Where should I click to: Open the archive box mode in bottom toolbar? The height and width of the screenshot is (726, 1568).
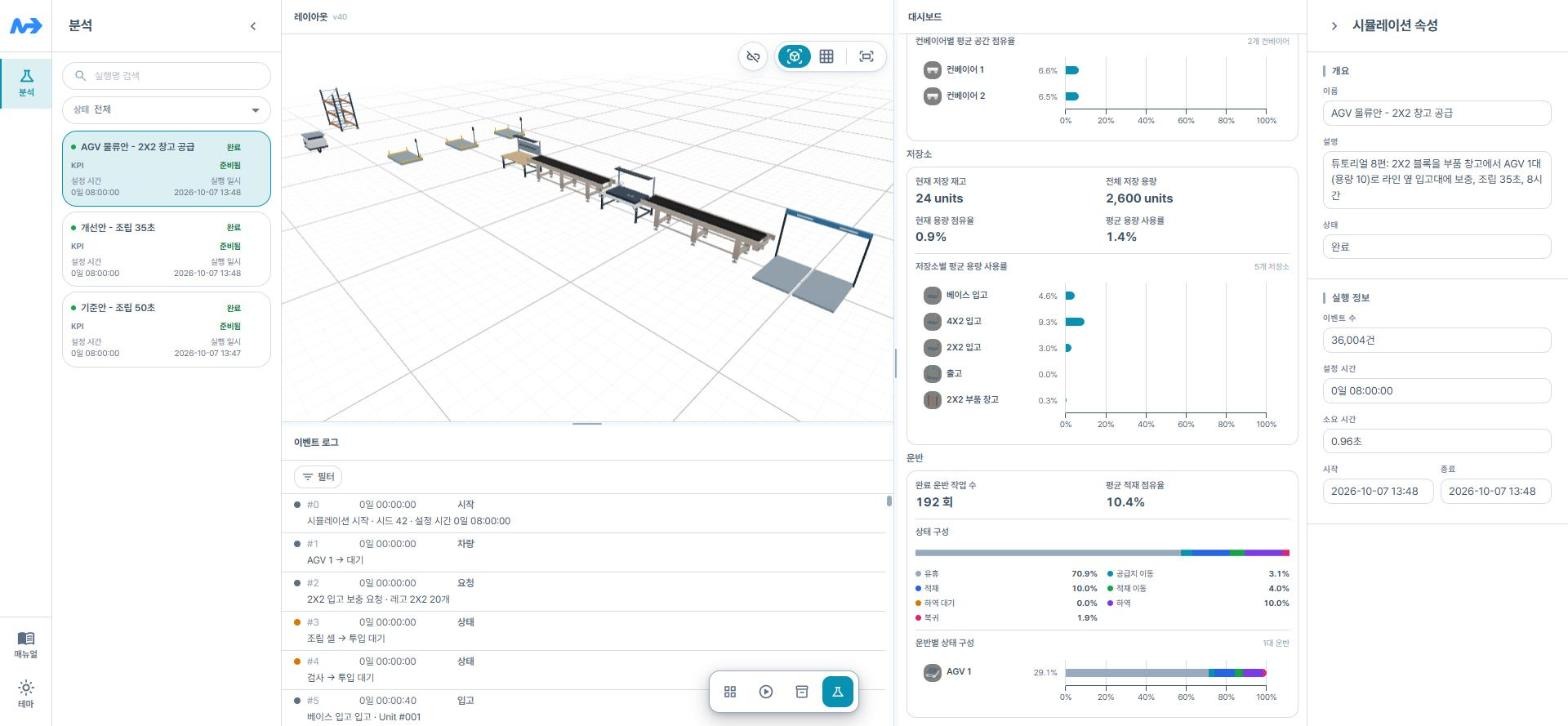coord(801,691)
